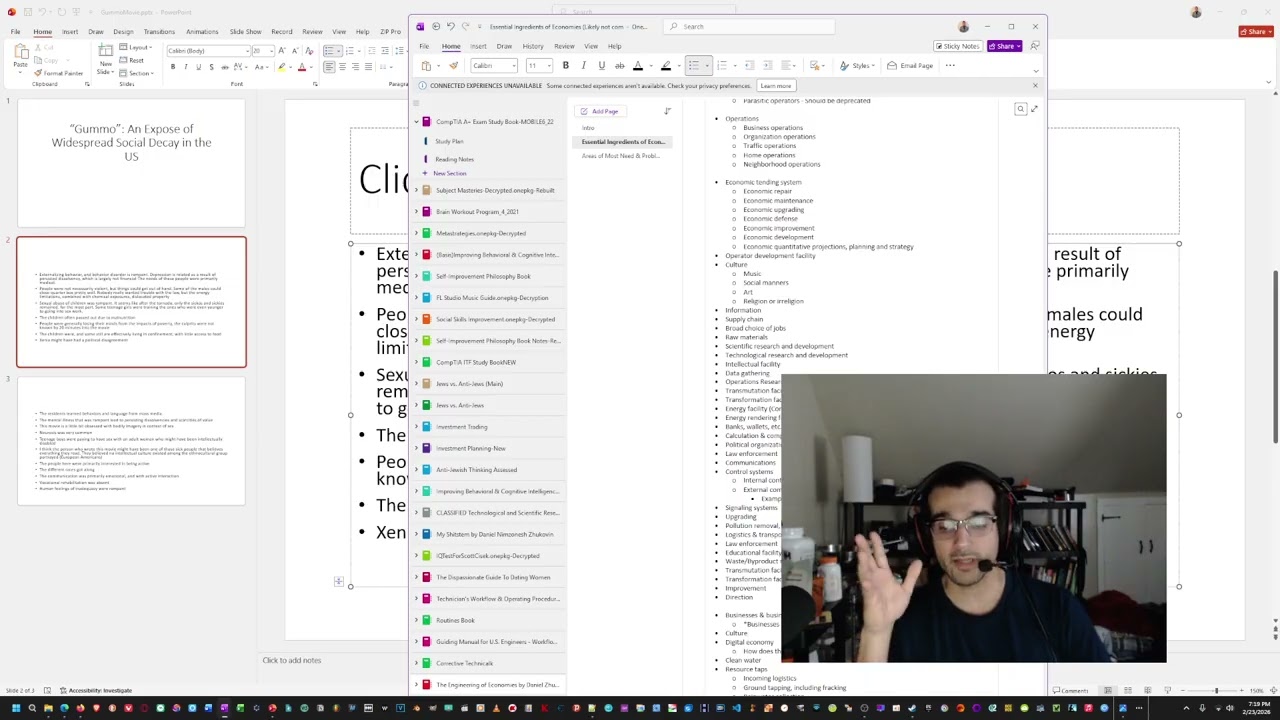Apply PowerPoint font color red swatch

point(304,67)
